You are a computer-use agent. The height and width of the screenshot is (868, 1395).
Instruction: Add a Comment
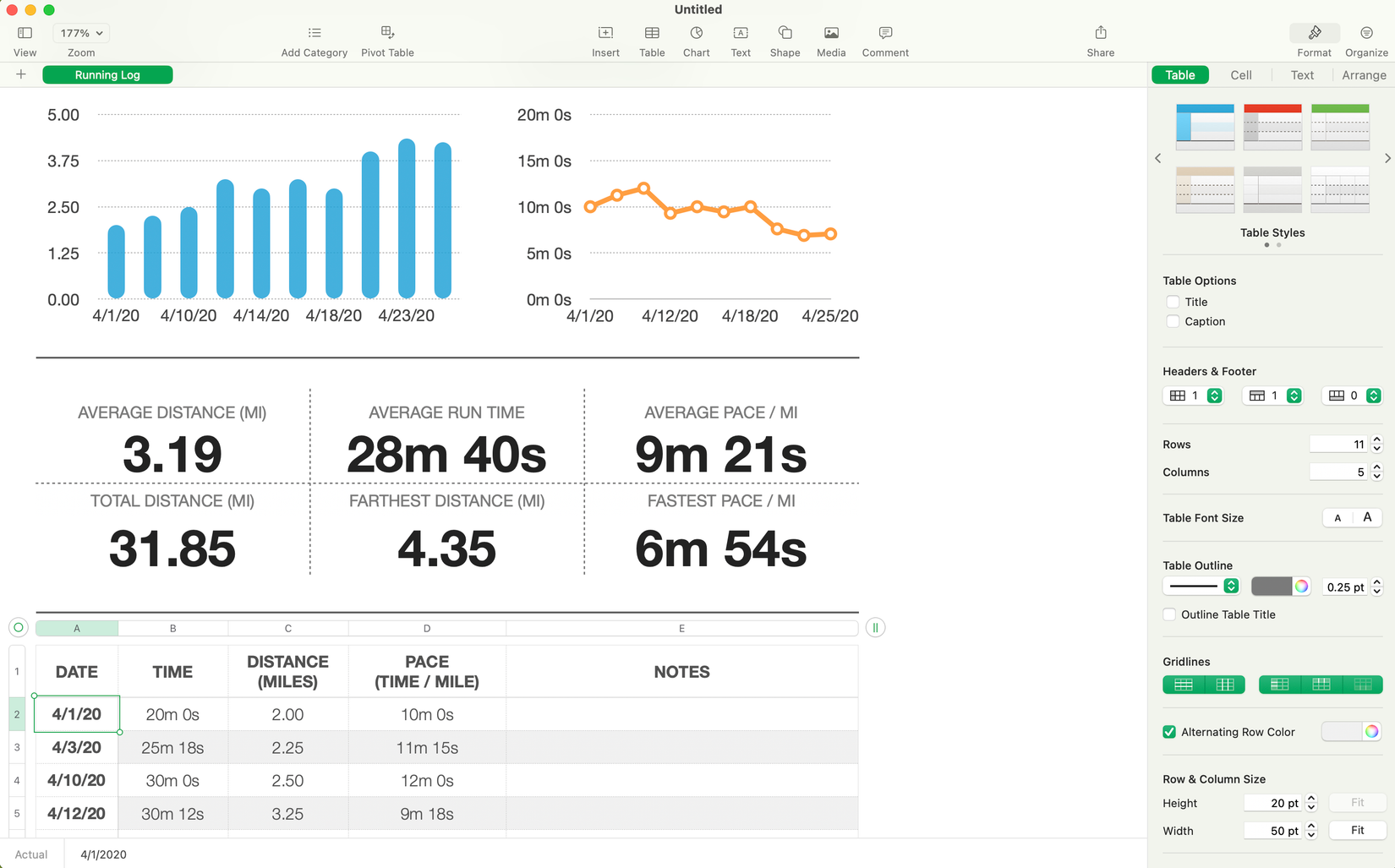[x=884, y=38]
